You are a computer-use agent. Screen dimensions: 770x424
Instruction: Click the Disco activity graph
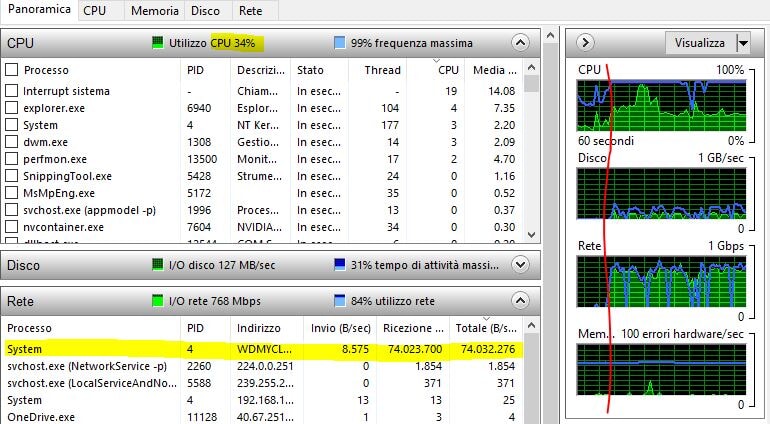click(x=661, y=194)
